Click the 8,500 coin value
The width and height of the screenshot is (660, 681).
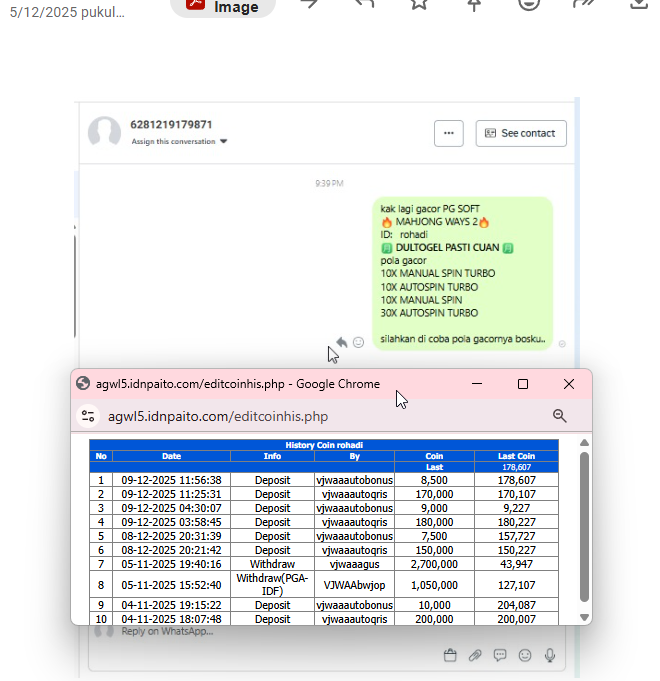[434, 480]
